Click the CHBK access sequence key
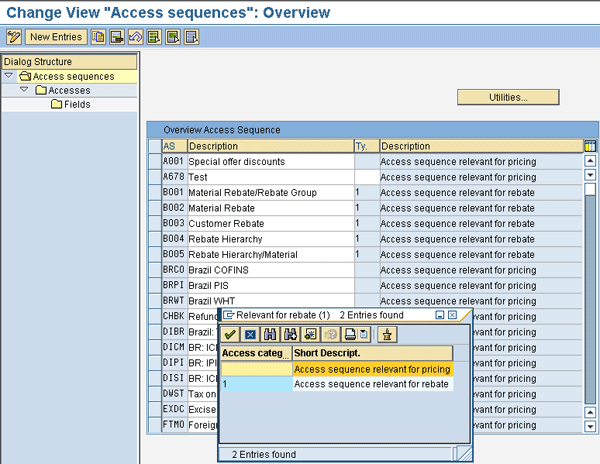The width and height of the screenshot is (600, 464). 174,316
